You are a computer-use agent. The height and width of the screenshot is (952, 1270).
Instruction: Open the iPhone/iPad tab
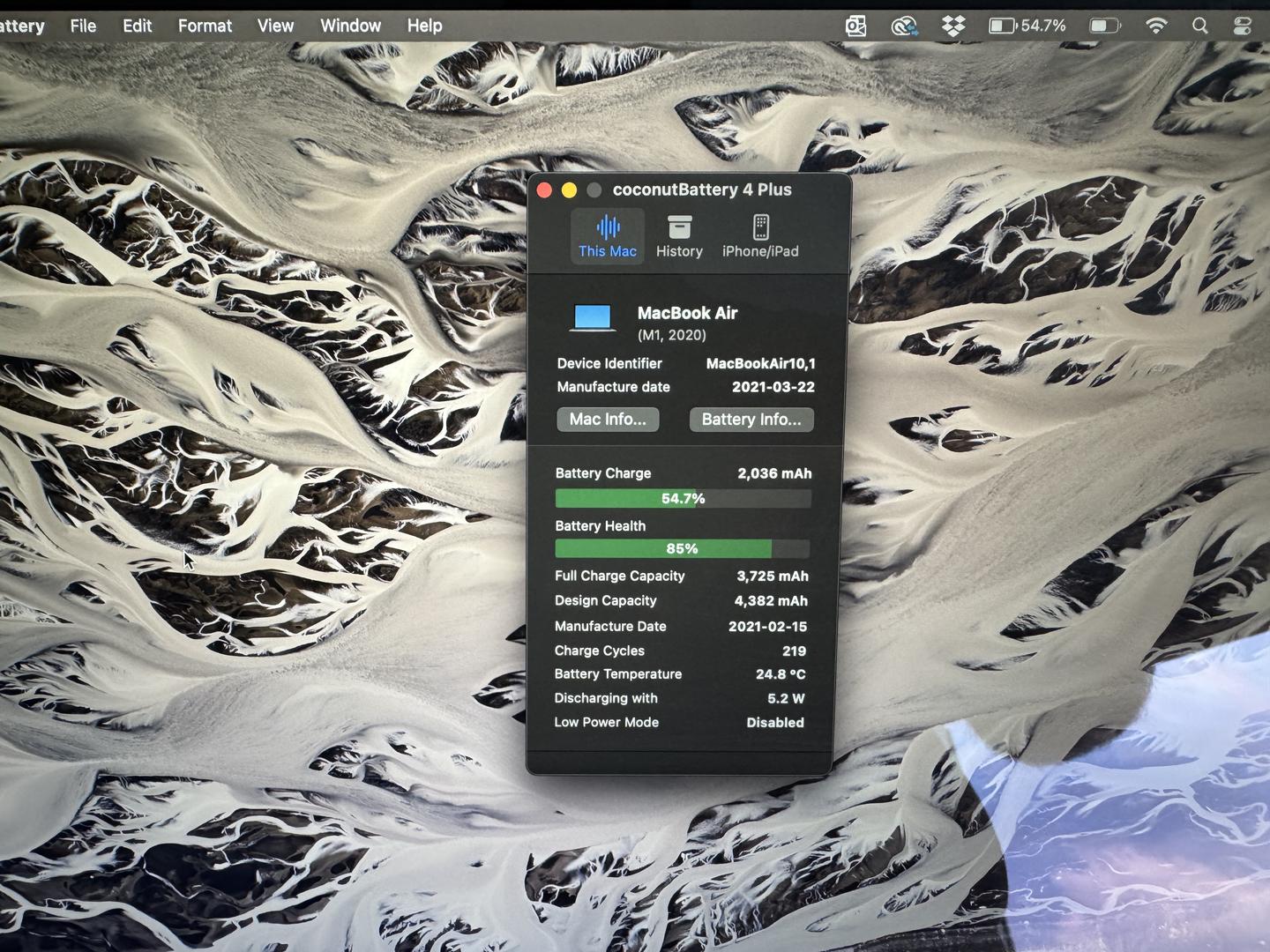tap(760, 236)
